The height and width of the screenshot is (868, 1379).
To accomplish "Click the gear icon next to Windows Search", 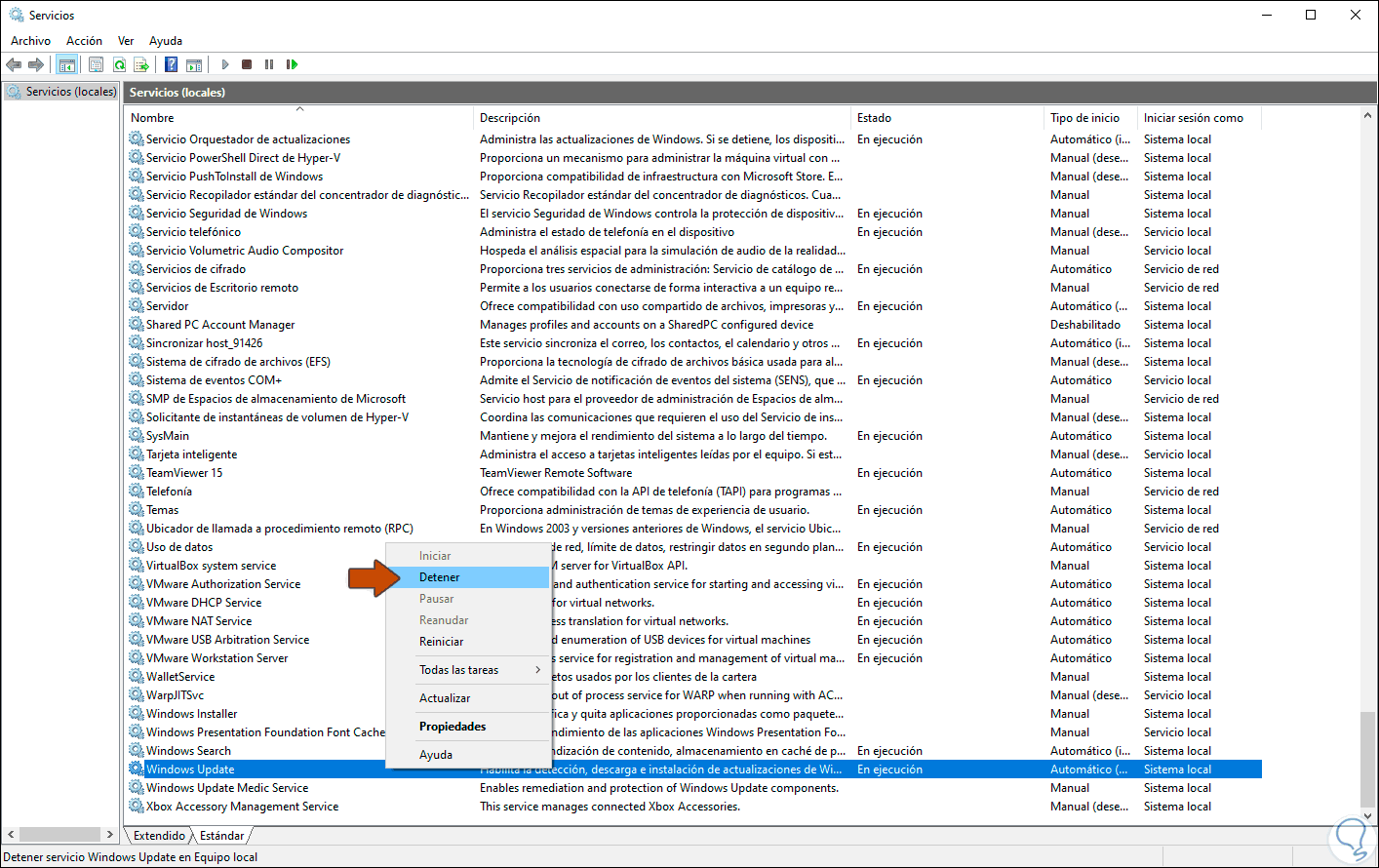I will click(x=137, y=751).
